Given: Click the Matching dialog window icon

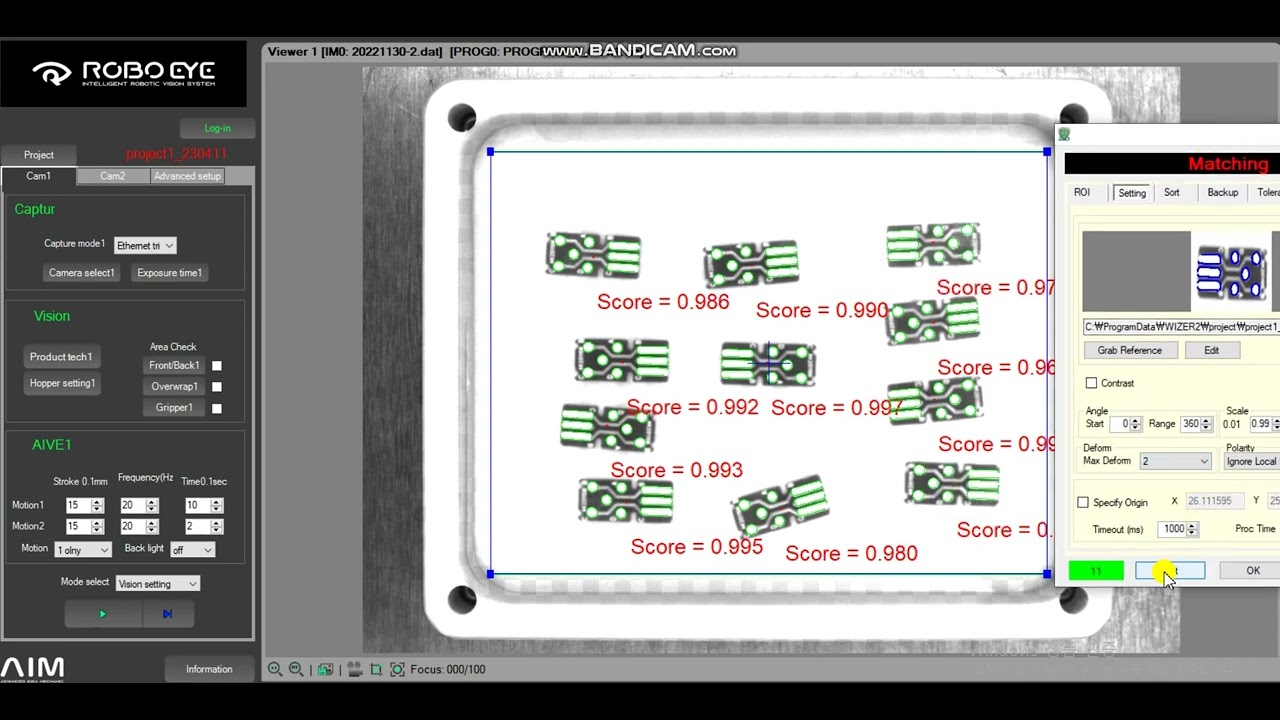Looking at the screenshot, I should click(x=1064, y=135).
